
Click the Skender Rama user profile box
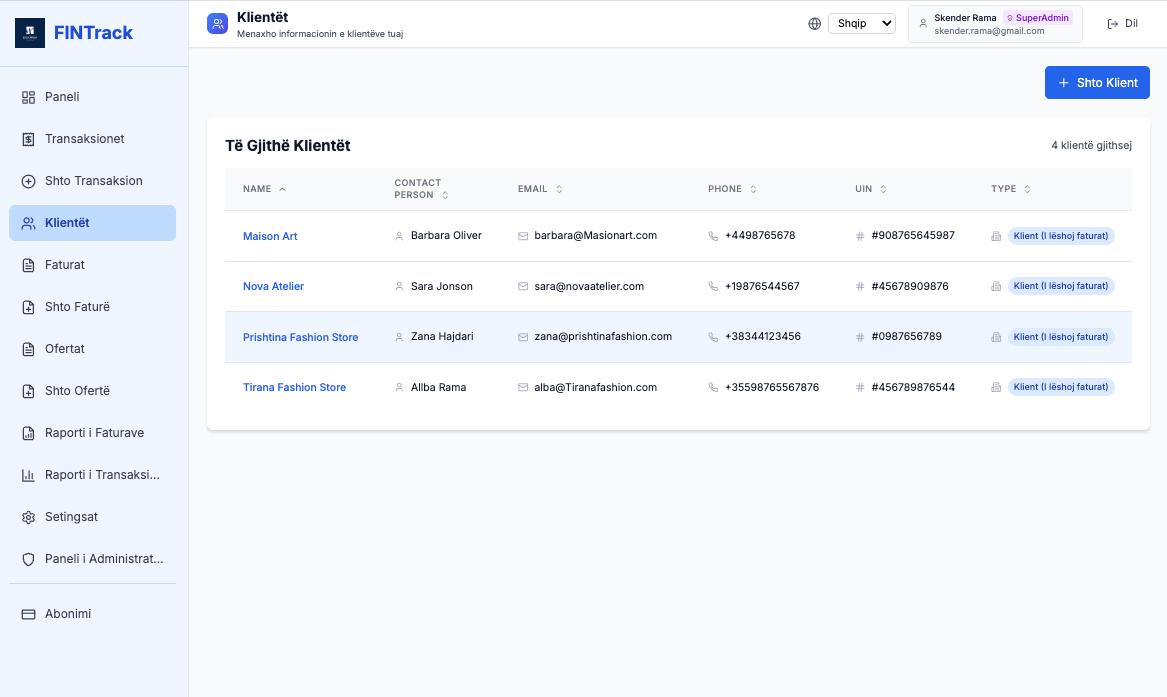(994, 24)
